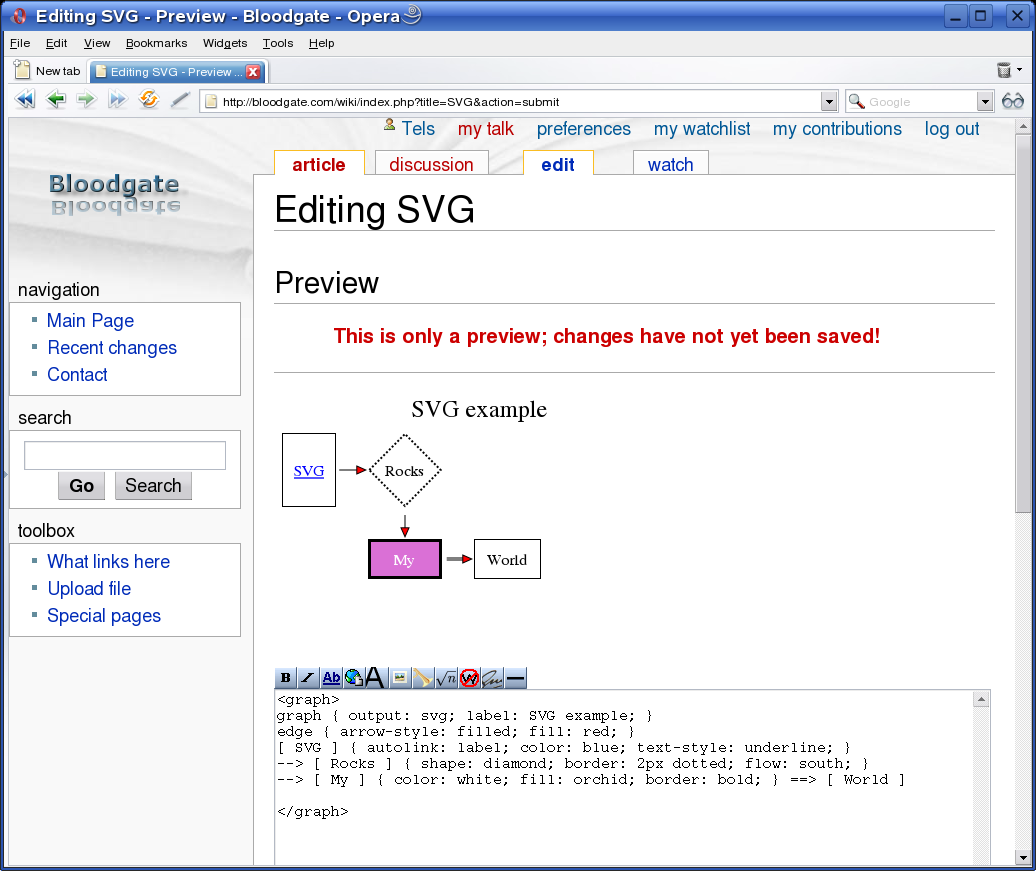The height and width of the screenshot is (871, 1036).
Task: Close the Editing SVG browser tab
Action: tap(253, 71)
